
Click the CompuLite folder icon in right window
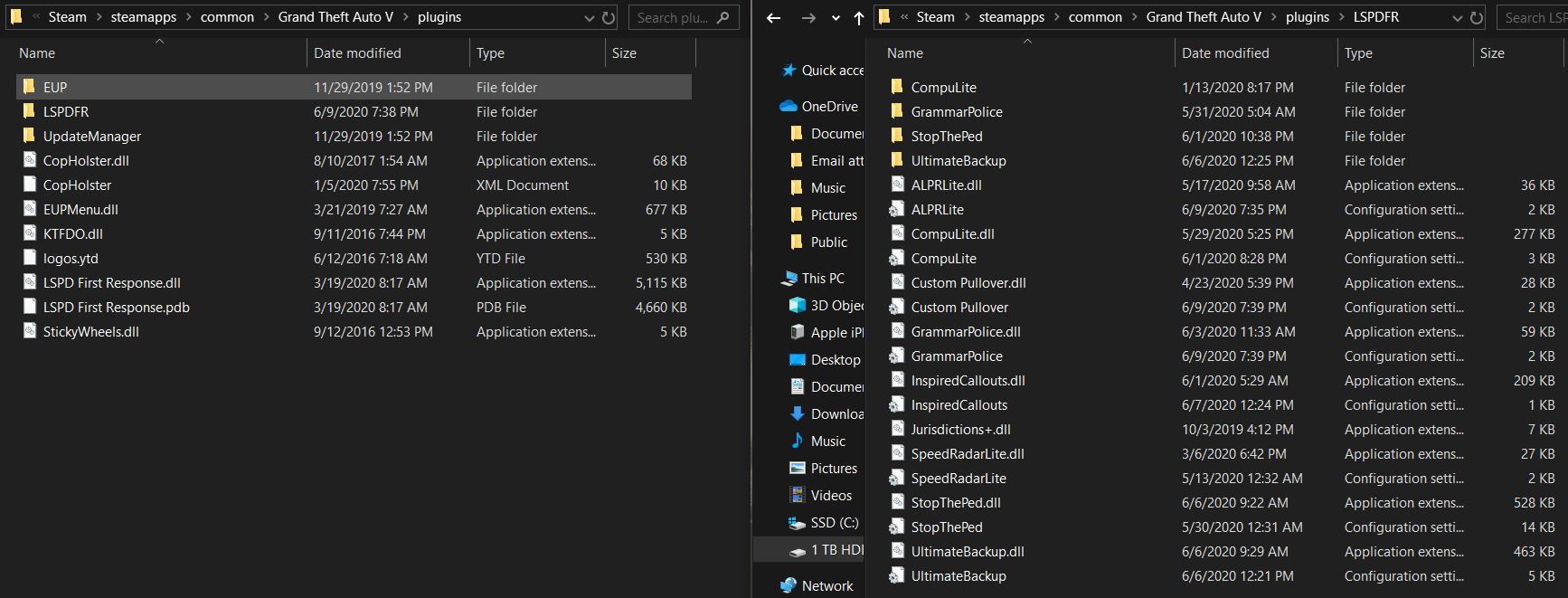[897, 87]
